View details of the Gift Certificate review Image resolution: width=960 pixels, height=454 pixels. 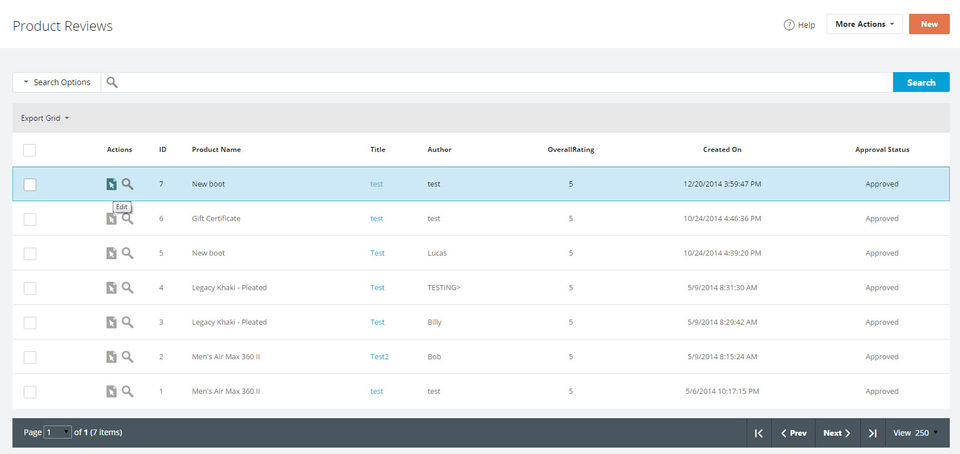click(127, 218)
